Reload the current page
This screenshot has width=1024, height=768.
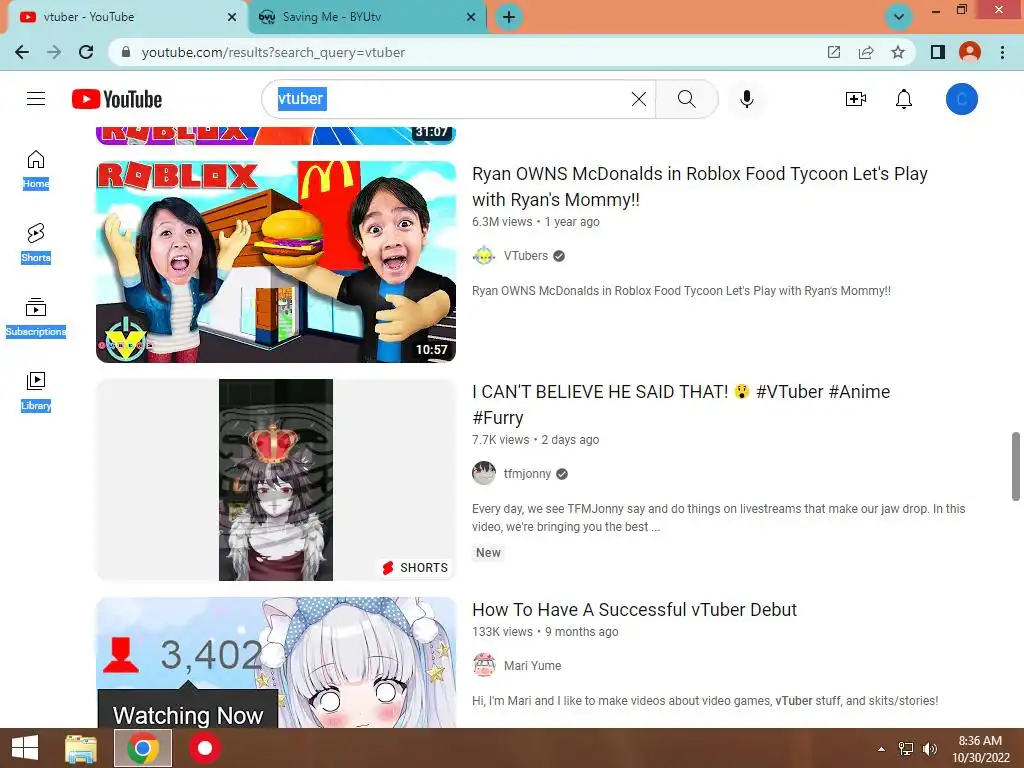click(86, 52)
